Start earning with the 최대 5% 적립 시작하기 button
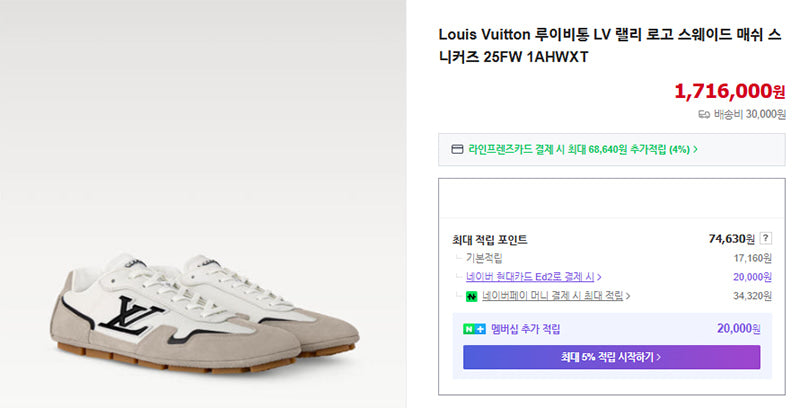The height and width of the screenshot is (408, 800). (x=611, y=357)
